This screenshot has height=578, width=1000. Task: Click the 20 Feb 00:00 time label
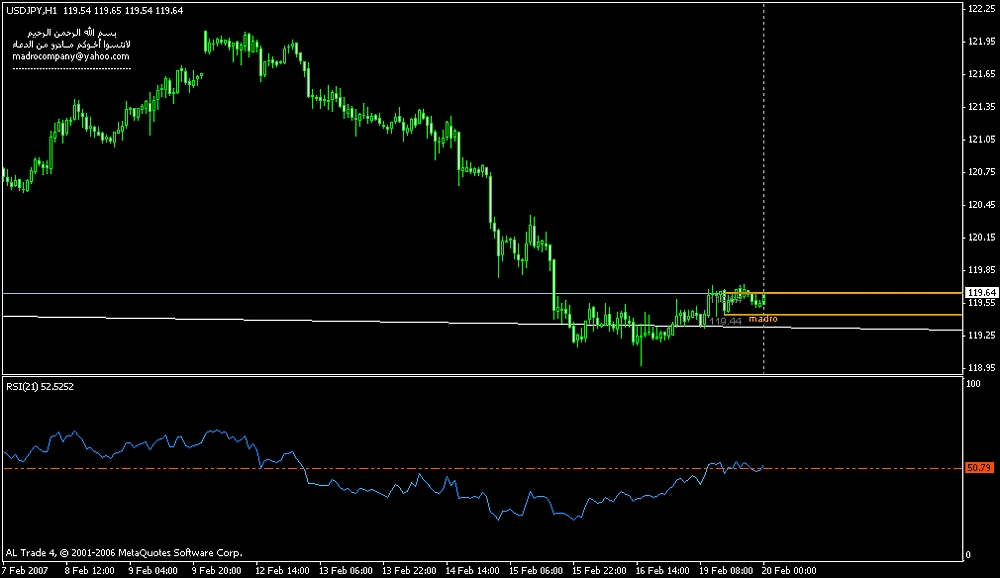click(x=790, y=570)
